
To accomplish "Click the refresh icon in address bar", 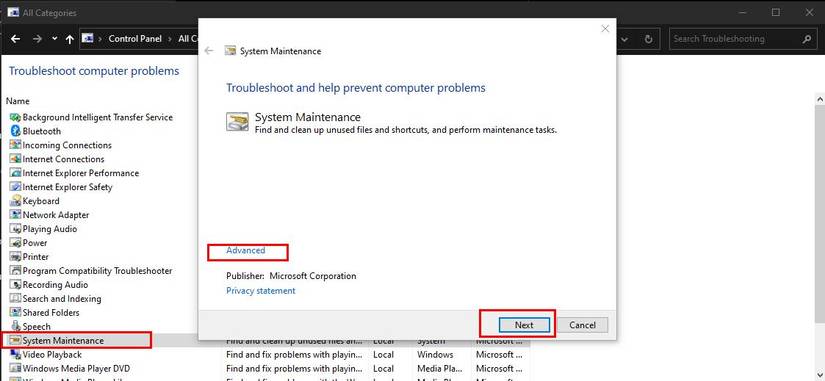I will [648, 39].
